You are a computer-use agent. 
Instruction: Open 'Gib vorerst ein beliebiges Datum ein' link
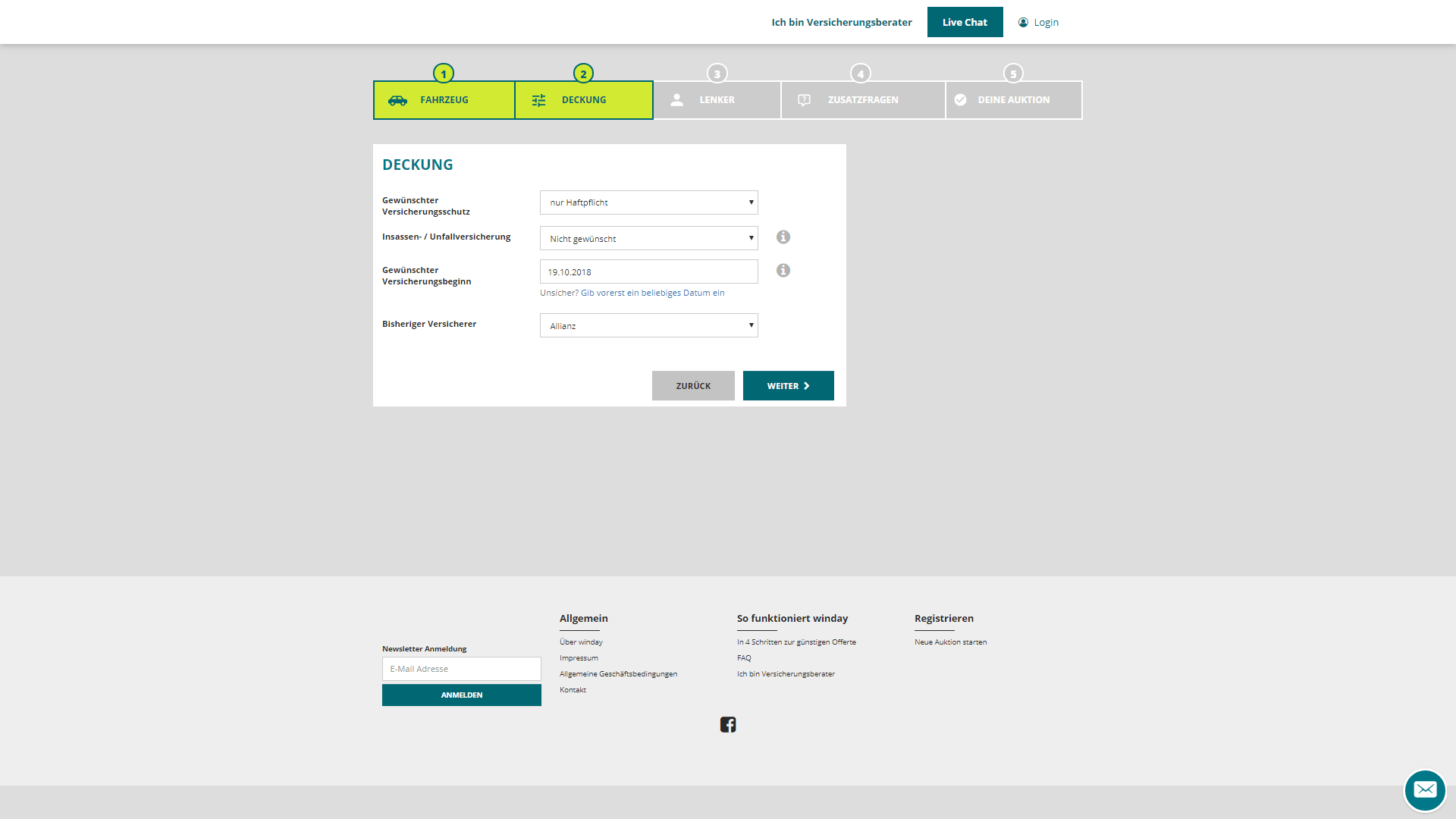coord(652,293)
